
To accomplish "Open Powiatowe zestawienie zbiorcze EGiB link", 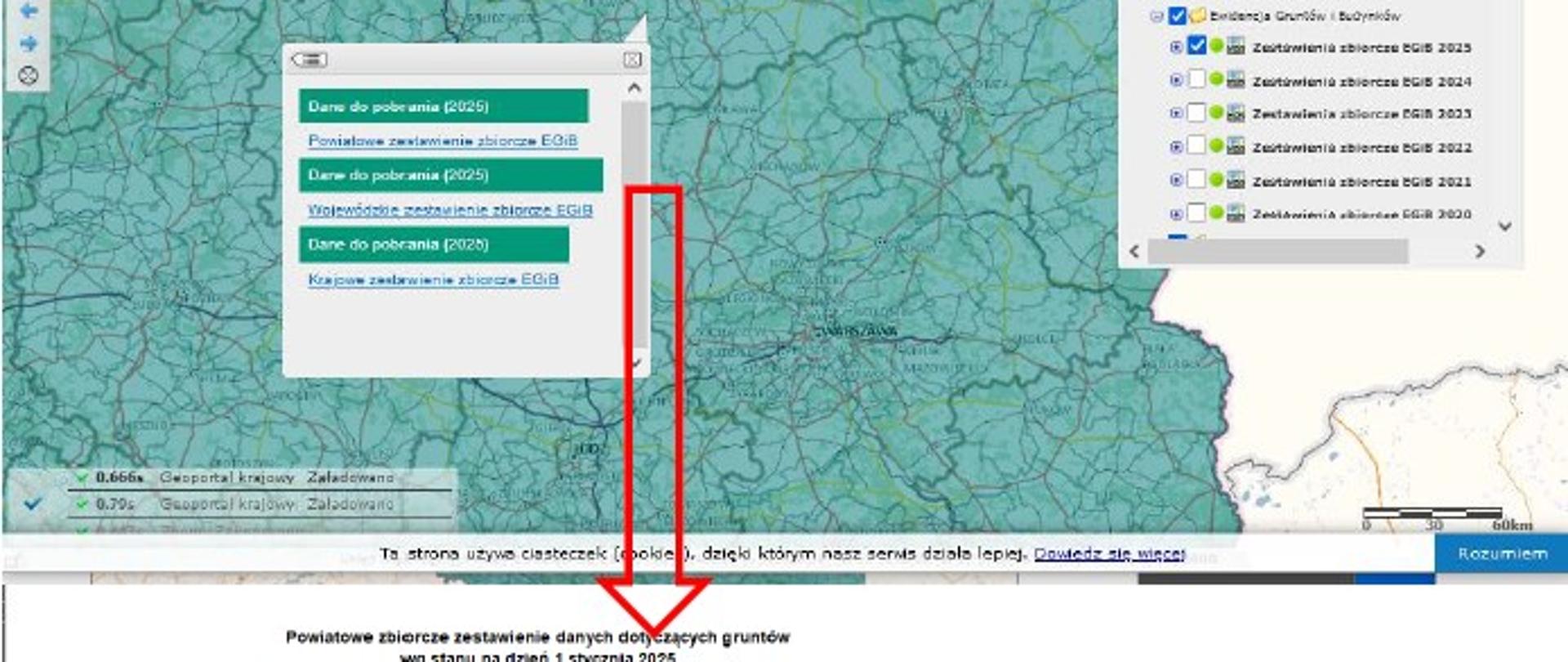I will 443,141.
